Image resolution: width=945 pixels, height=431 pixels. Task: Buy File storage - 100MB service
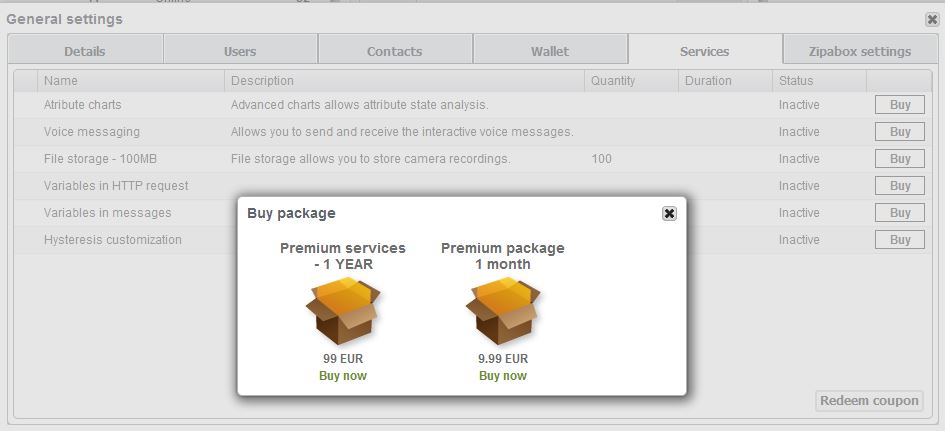coord(900,159)
